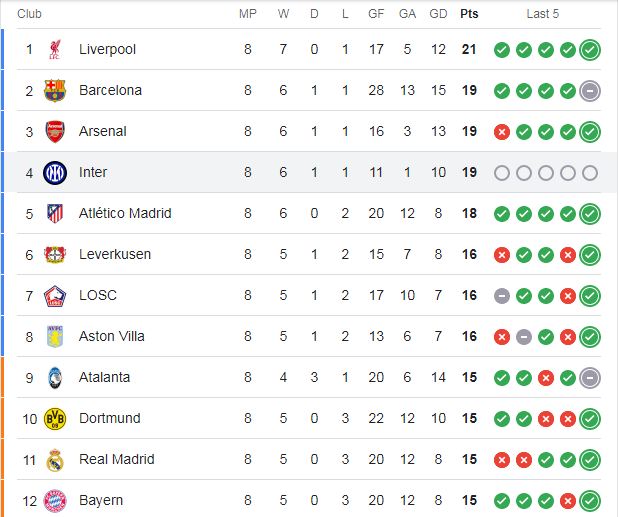This screenshot has height=517, width=618.
Task: Click Arsenal's red loss result icon
Action: click(502, 132)
